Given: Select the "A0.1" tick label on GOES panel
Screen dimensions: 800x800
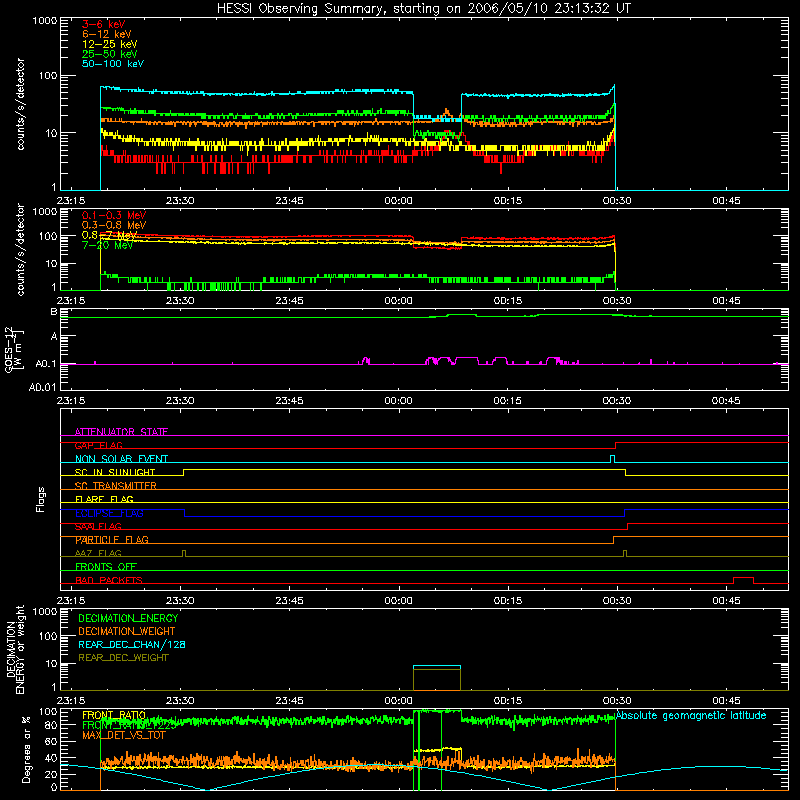Looking at the screenshot, I should point(45,364).
